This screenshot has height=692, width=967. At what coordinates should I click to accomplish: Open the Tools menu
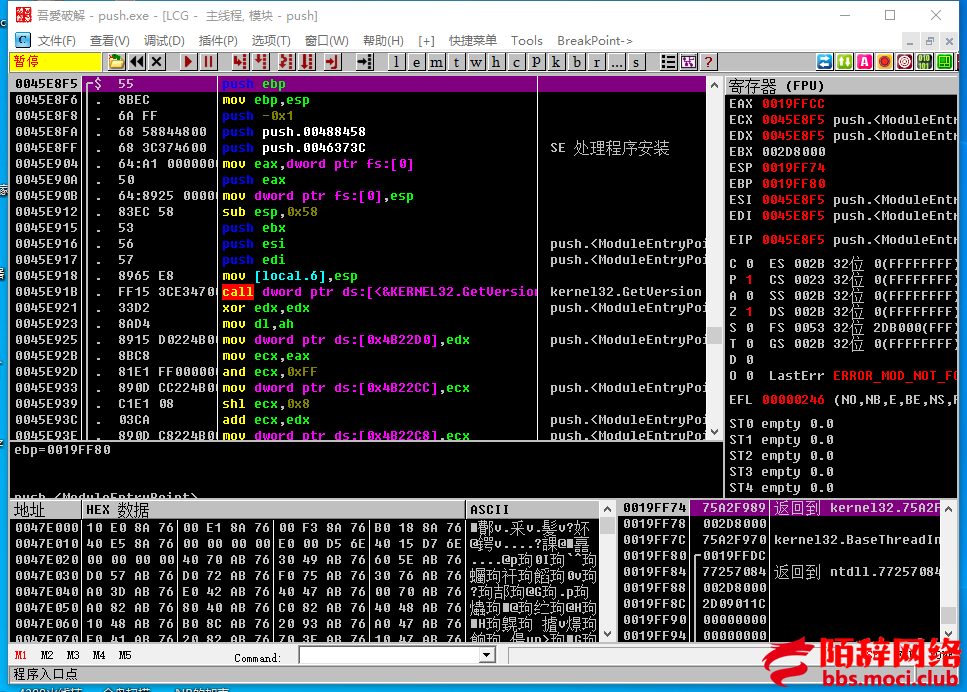pos(527,41)
